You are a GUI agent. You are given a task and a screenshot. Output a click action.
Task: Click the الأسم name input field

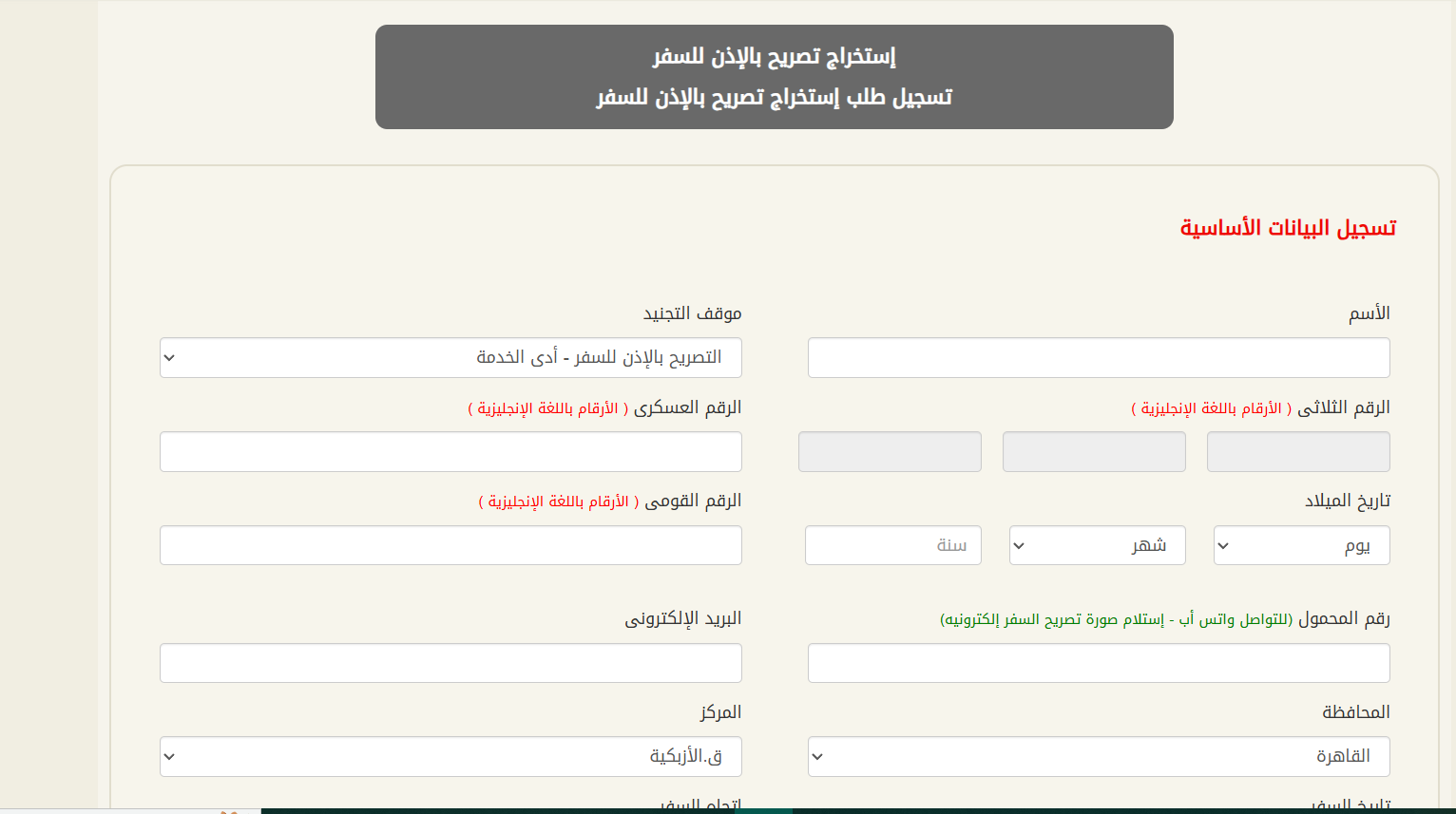tap(1099, 358)
